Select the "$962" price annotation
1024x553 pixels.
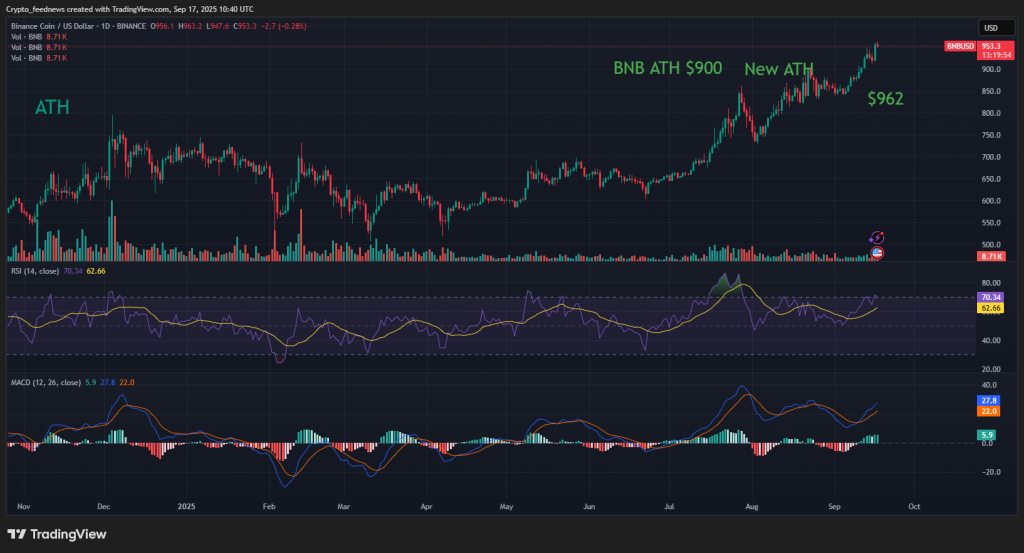coord(885,99)
